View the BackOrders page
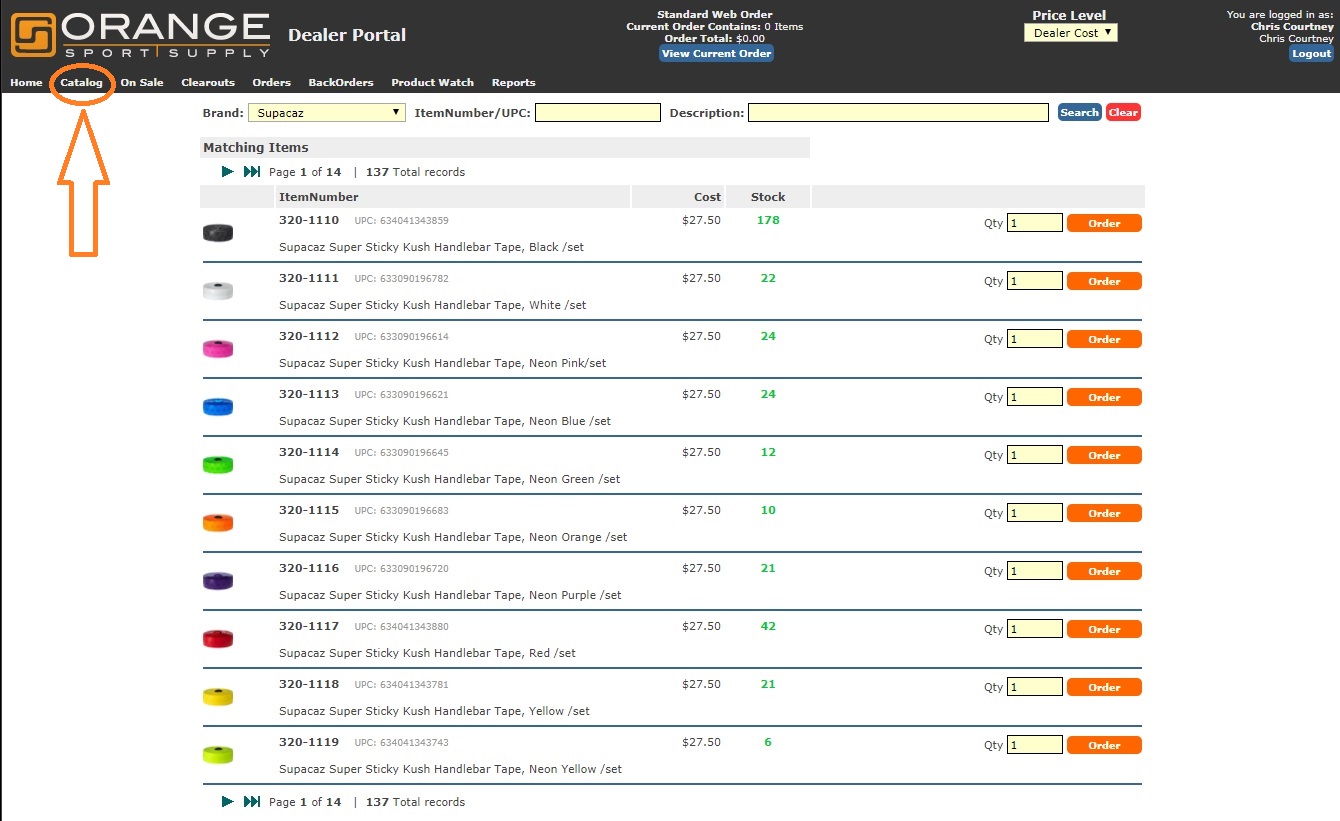 [341, 83]
